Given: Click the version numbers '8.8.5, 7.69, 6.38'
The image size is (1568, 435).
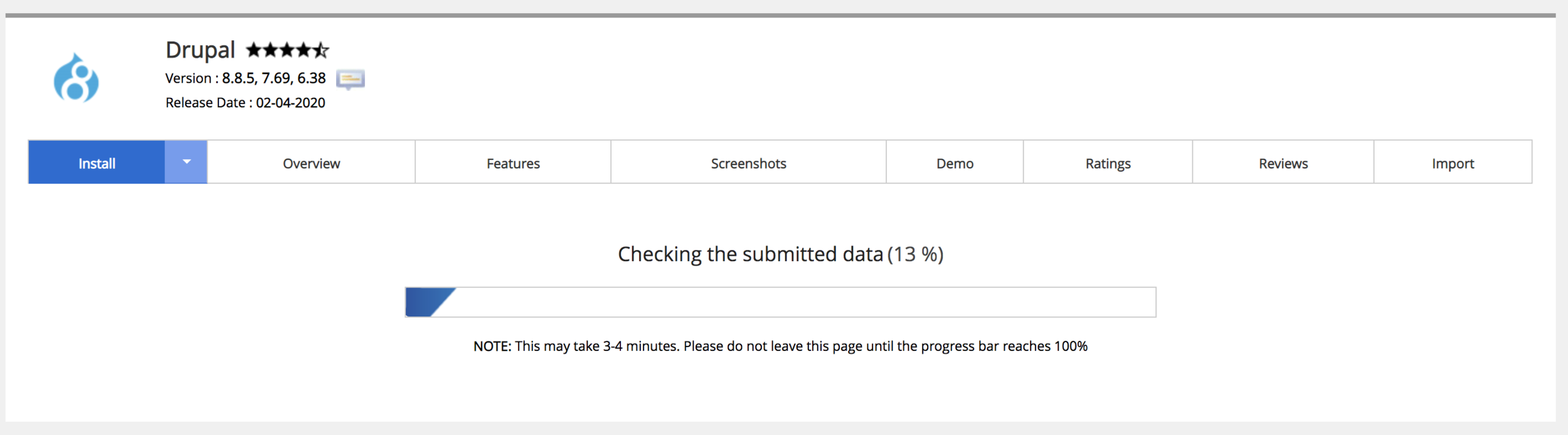Looking at the screenshot, I should point(273,78).
